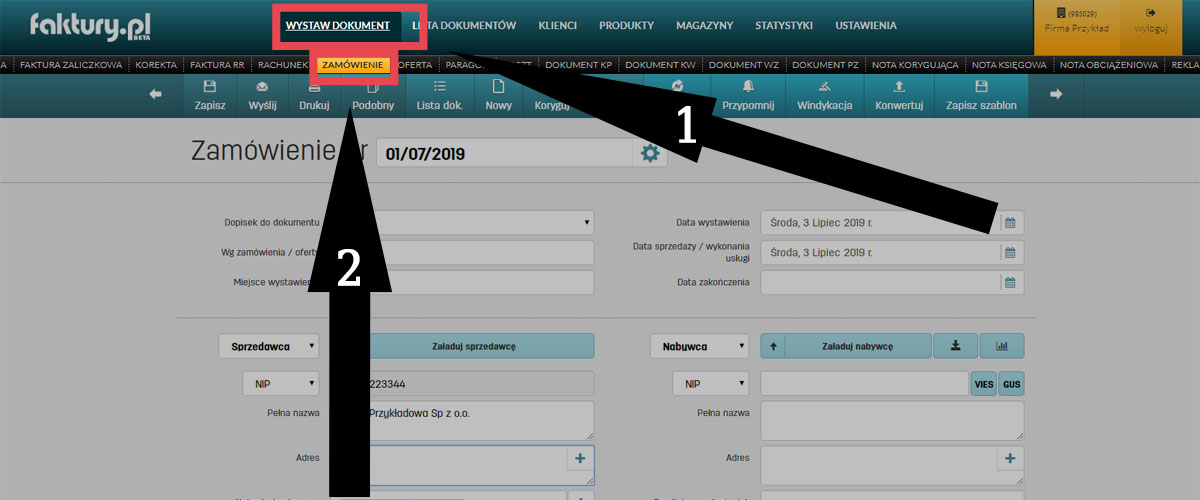Image resolution: width=1200 pixels, height=500 pixels.
Task: Select the Zamówienie document tab
Action: coord(354,65)
